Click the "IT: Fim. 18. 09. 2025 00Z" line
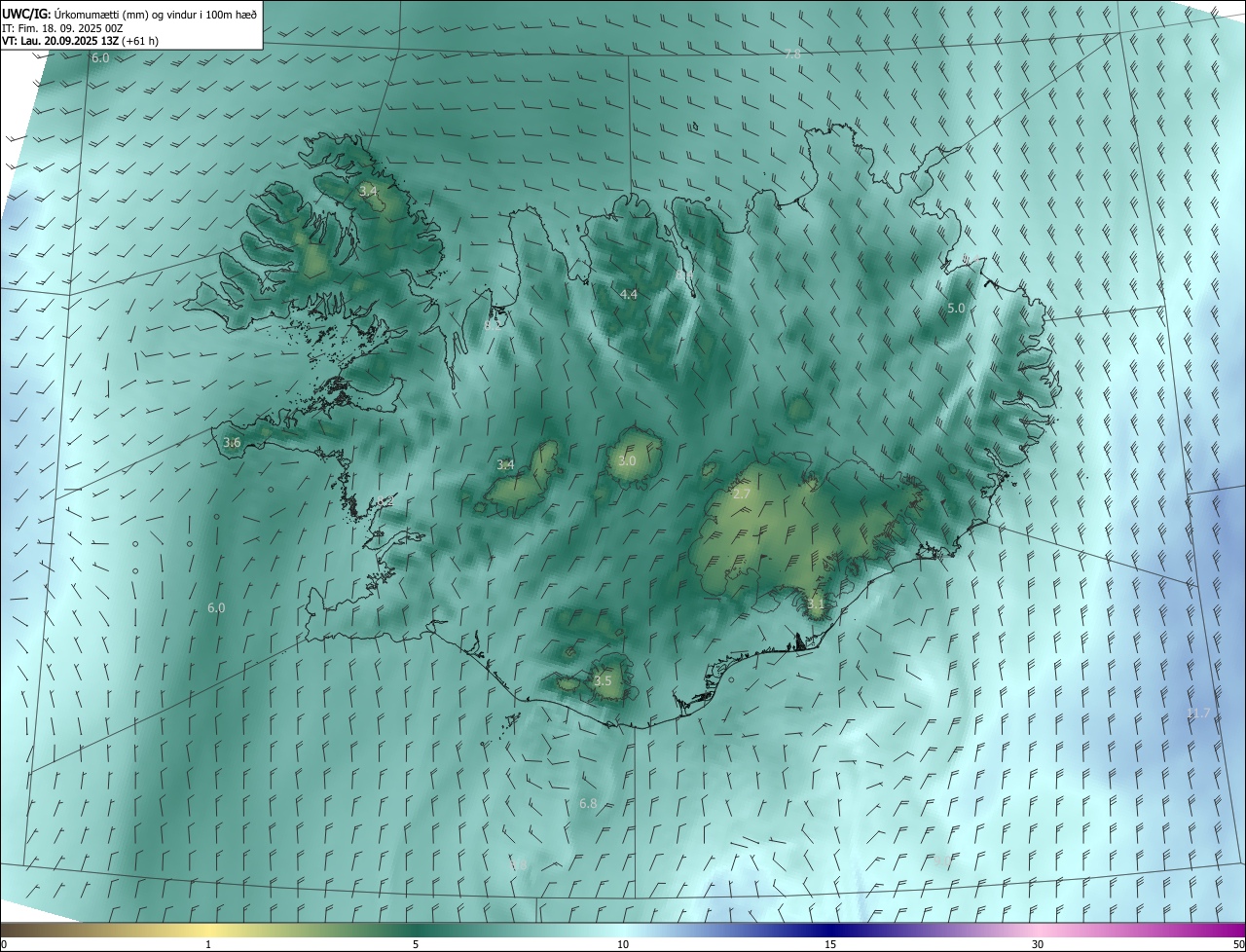The width and height of the screenshot is (1246, 952). point(62,28)
